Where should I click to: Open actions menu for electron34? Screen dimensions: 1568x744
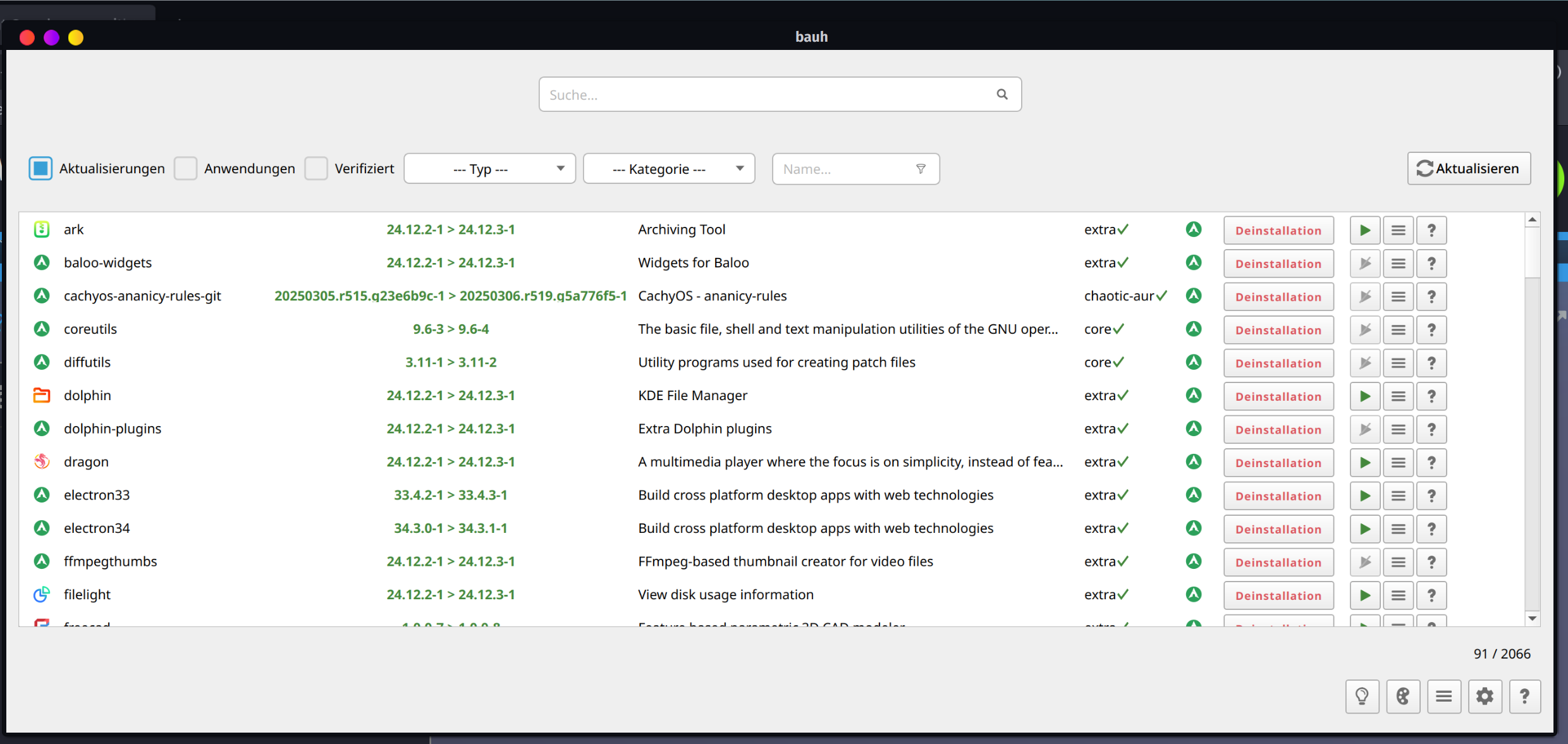click(x=1399, y=529)
